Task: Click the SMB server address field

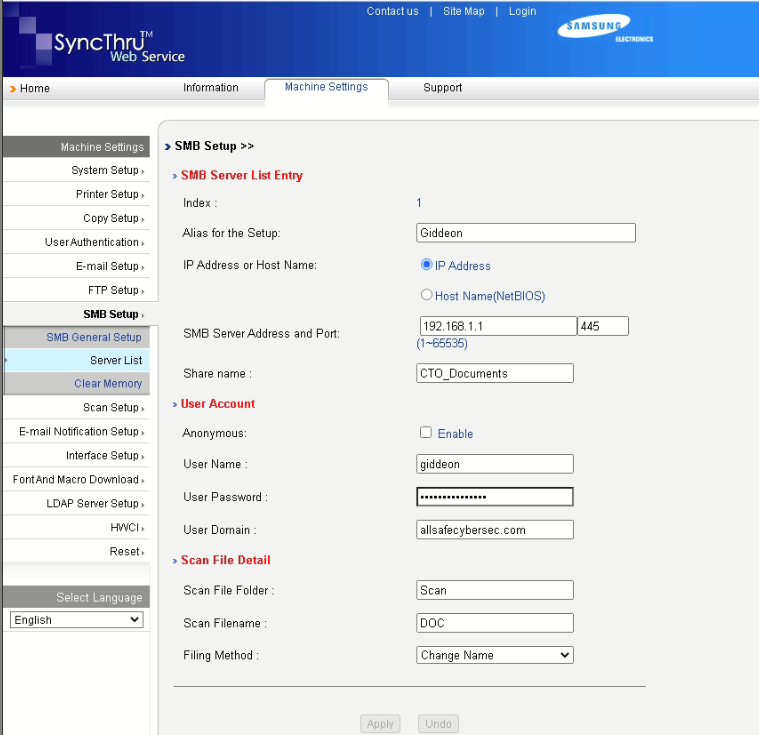Action: tap(498, 326)
